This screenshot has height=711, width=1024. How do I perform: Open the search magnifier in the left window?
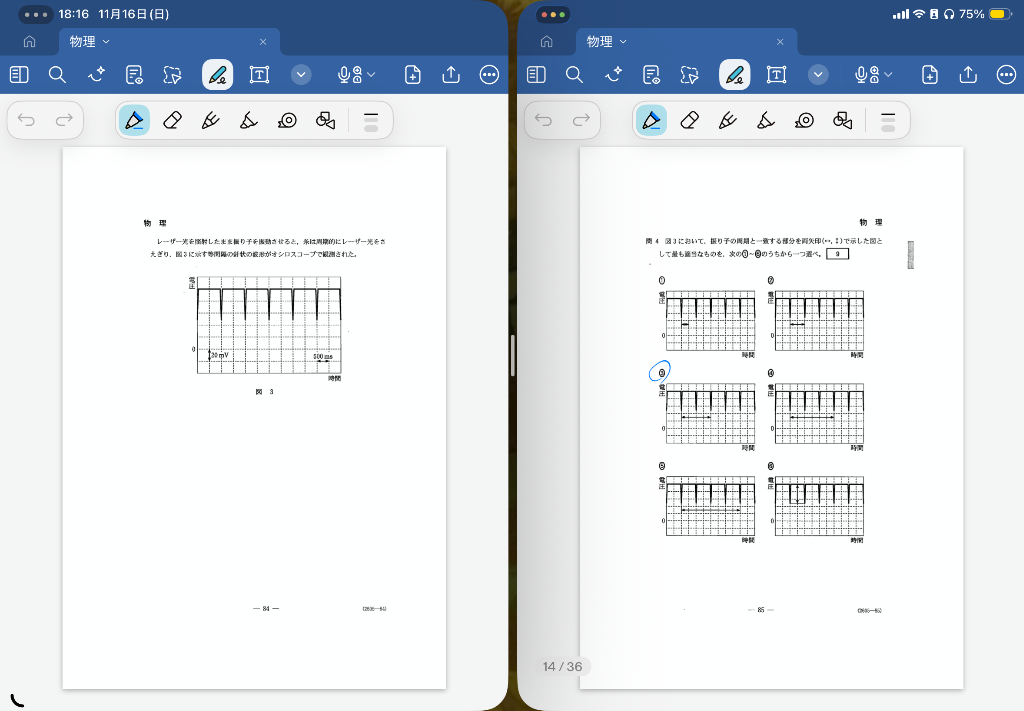coord(57,75)
